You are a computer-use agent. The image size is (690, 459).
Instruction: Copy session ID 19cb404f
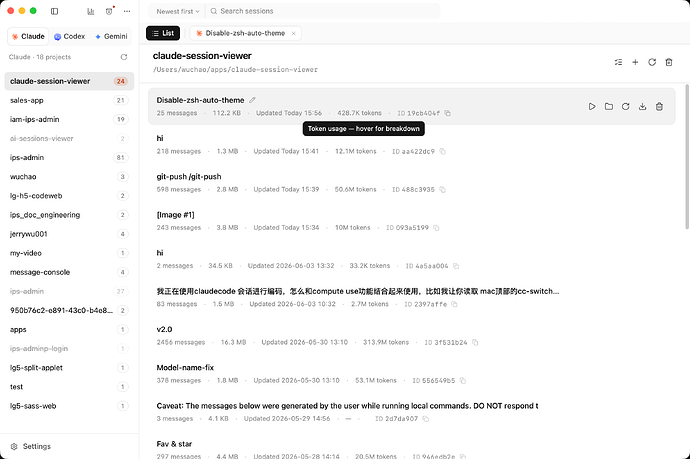[448, 114]
